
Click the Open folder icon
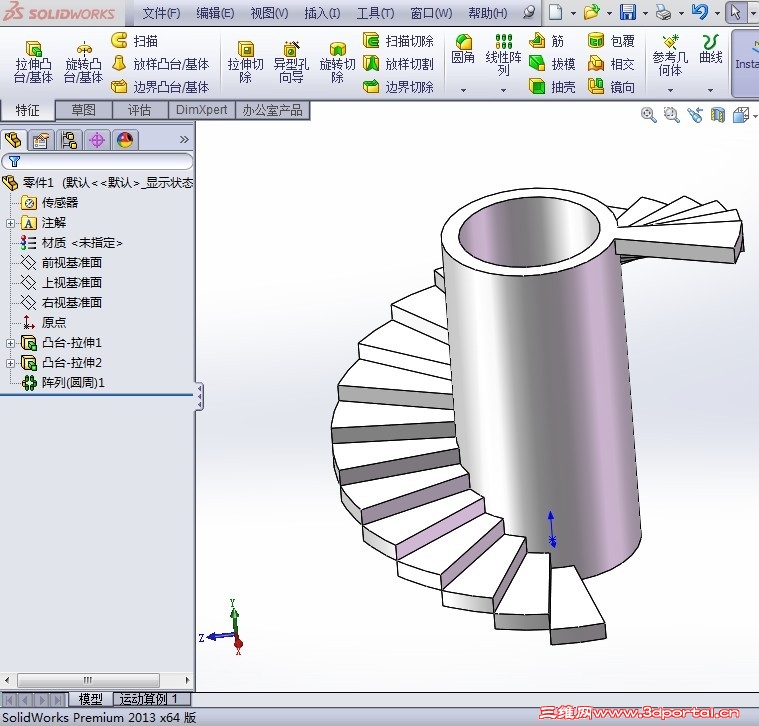[x=592, y=12]
